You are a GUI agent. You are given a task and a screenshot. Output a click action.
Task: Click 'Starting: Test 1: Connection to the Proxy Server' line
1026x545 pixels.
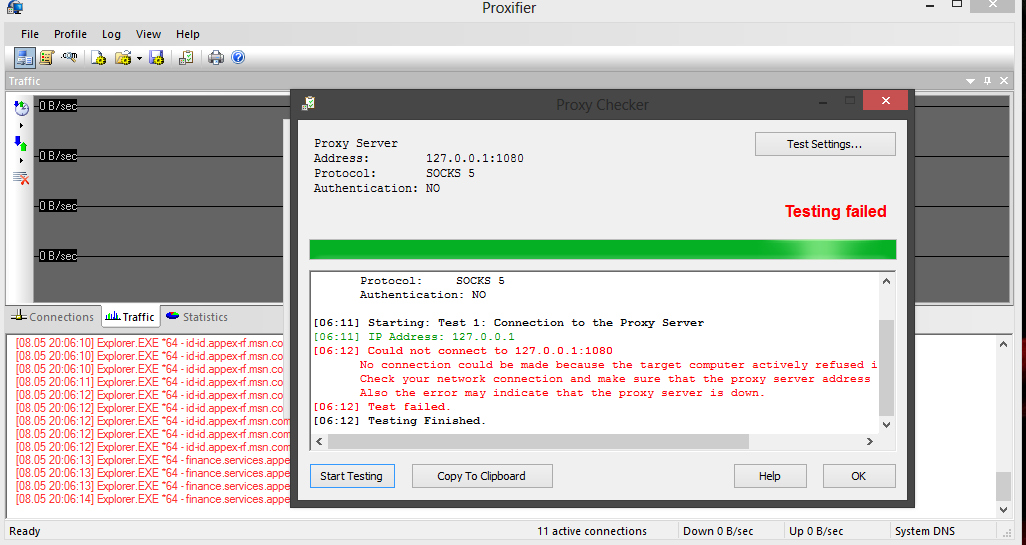509,323
